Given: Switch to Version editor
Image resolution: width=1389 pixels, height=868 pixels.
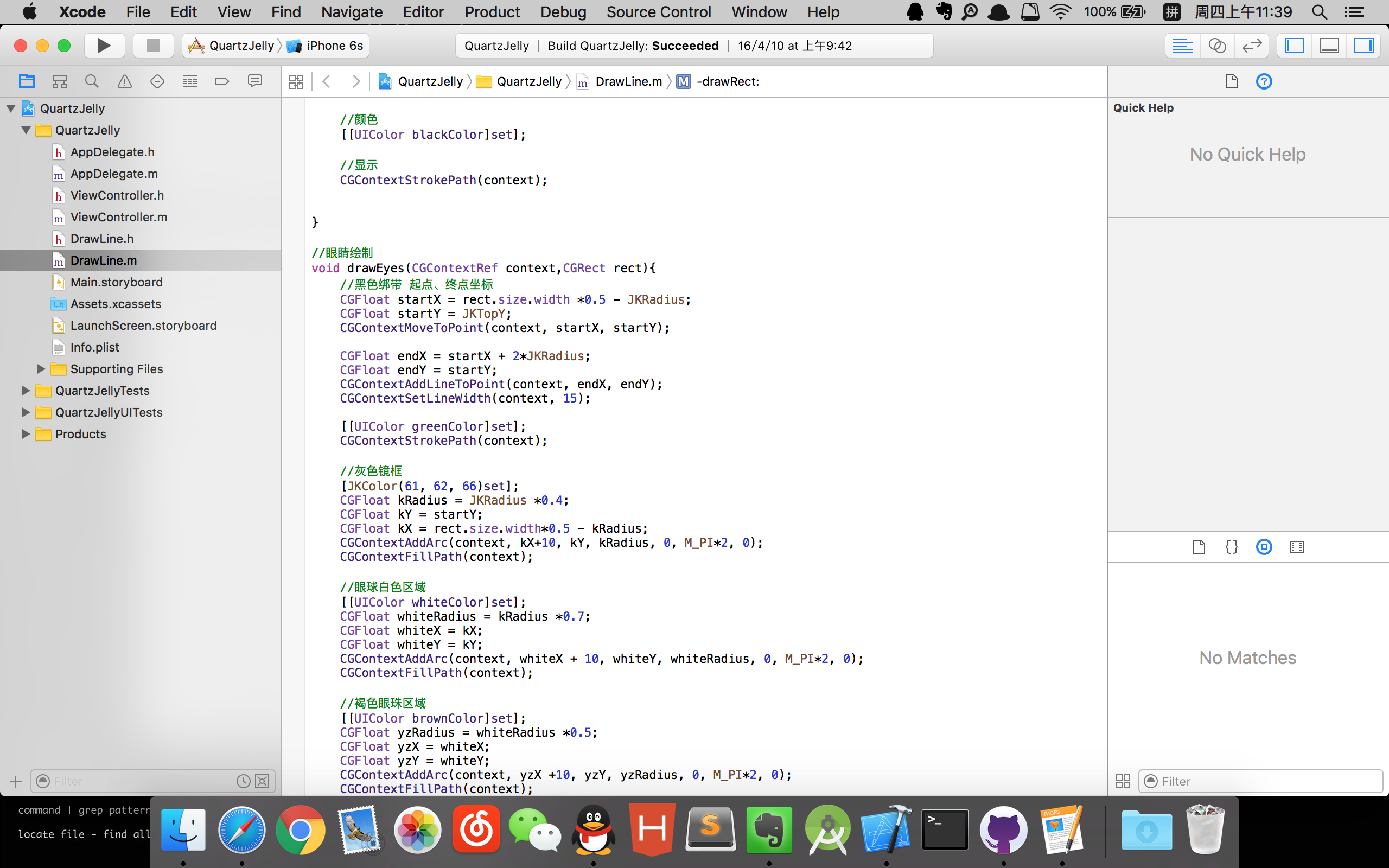Looking at the screenshot, I should 1252,46.
